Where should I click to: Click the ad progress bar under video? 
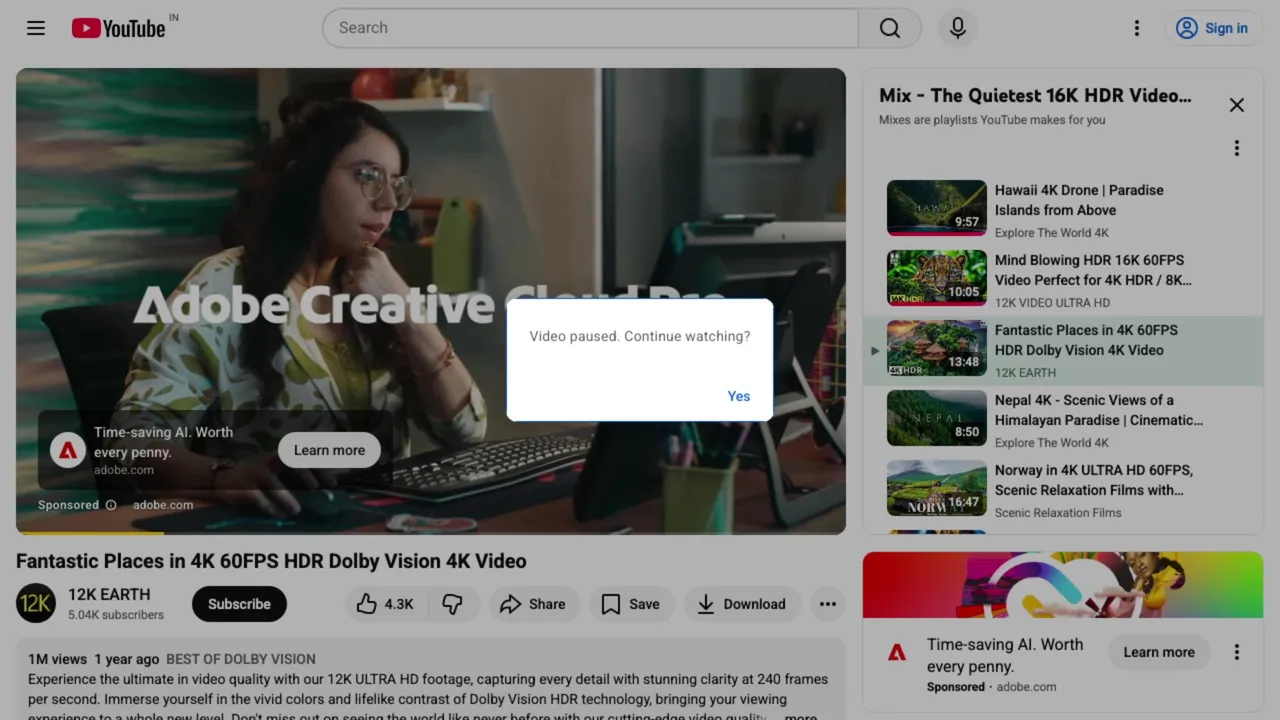pyautogui.click(x=431, y=533)
